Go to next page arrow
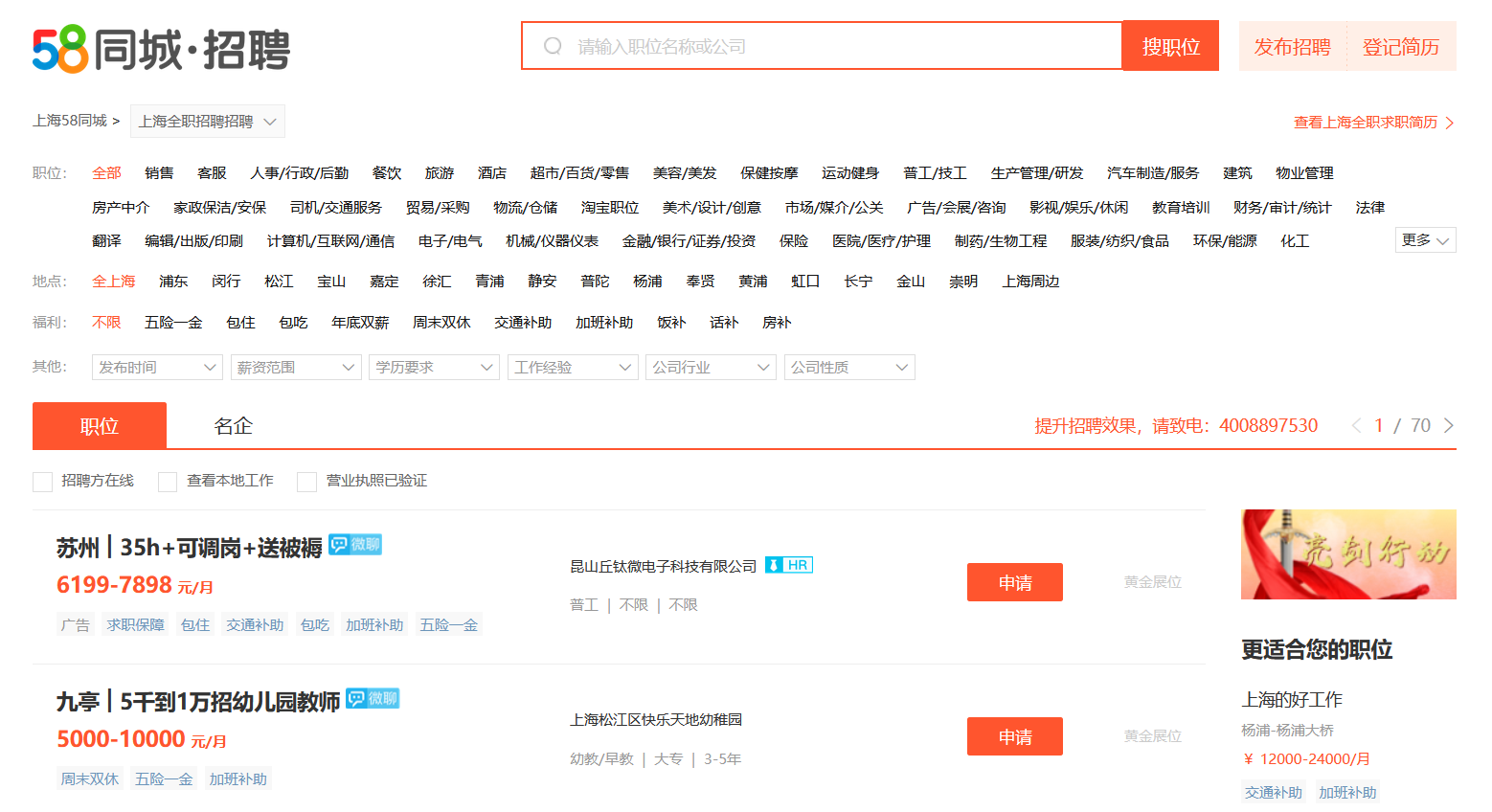The image size is (1492, 812). [1448, 425]
